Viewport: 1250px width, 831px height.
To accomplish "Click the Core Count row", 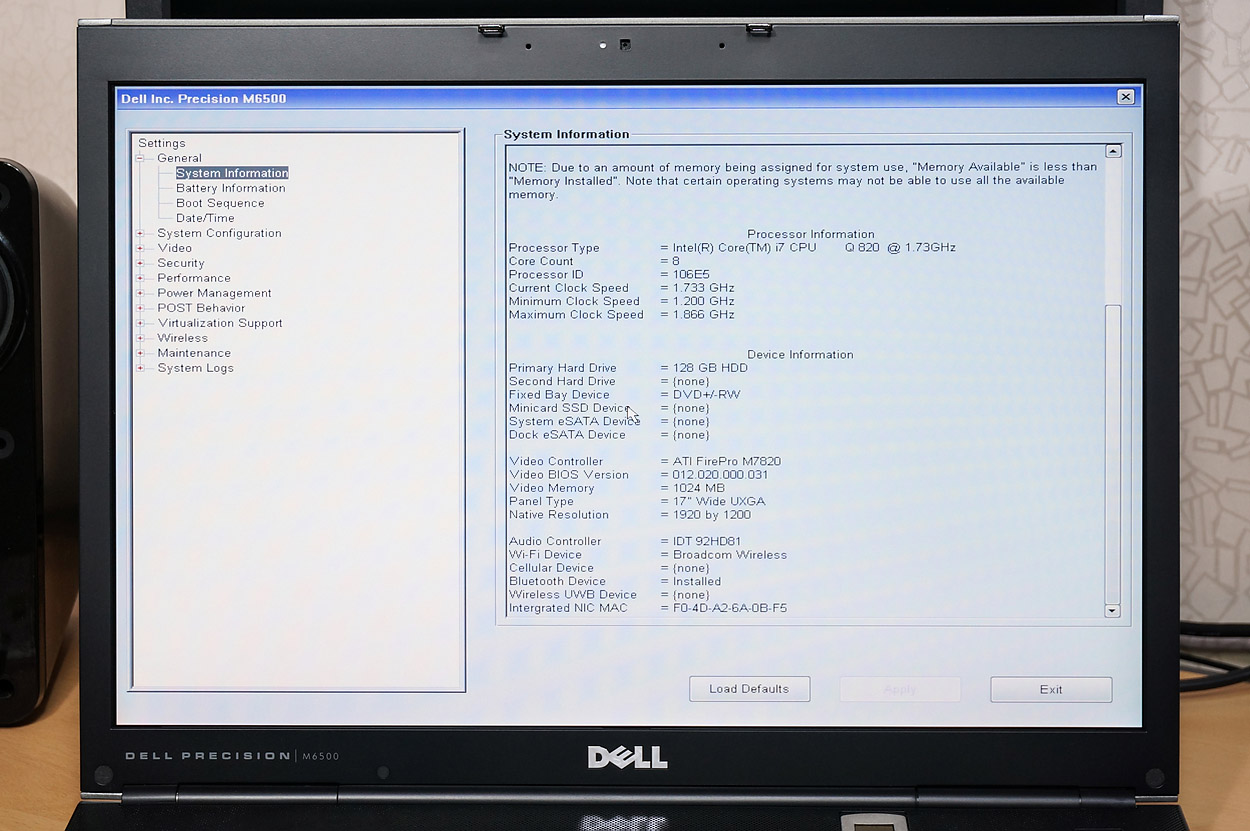I will point(594,261).
